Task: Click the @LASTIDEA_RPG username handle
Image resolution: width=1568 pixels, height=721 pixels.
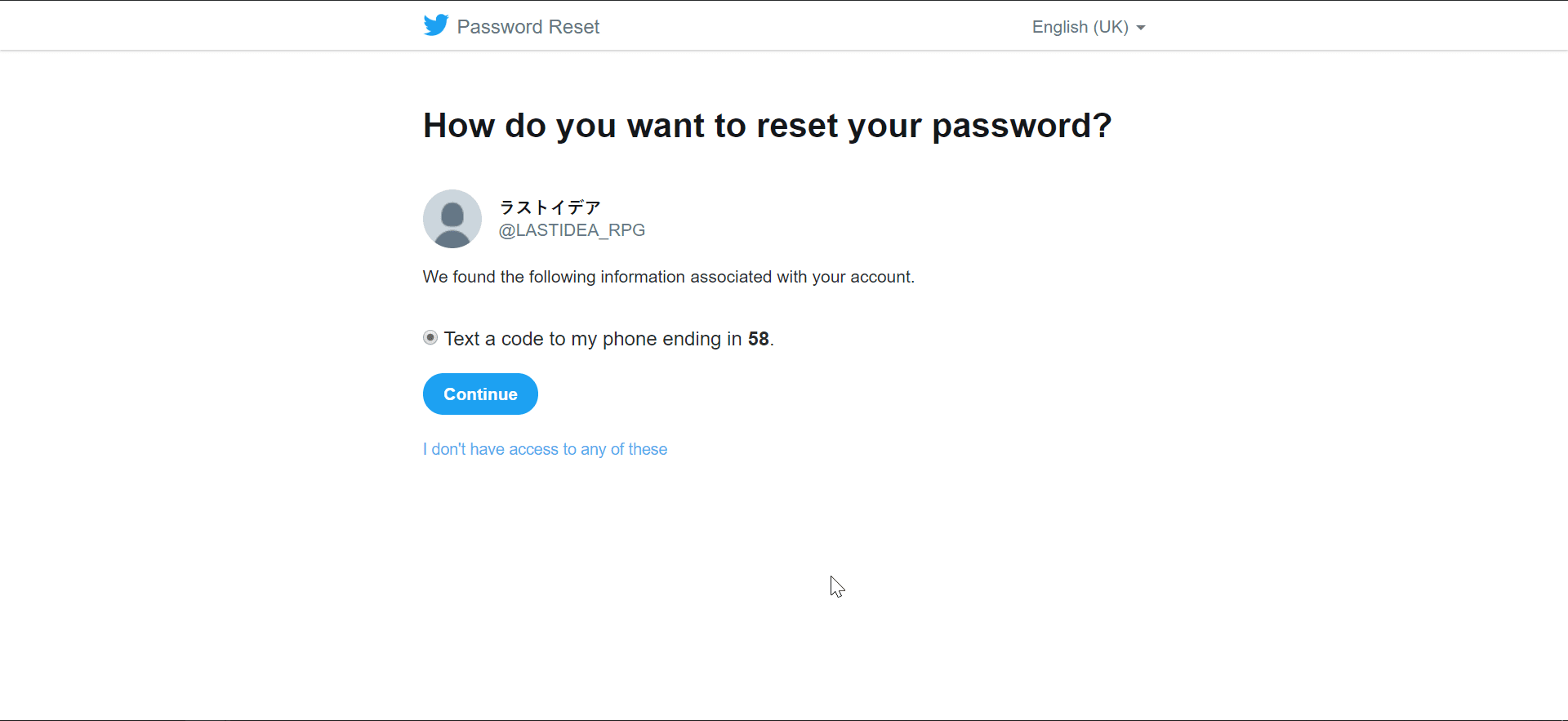Action: pyautogui.click(x=572, y=230)
